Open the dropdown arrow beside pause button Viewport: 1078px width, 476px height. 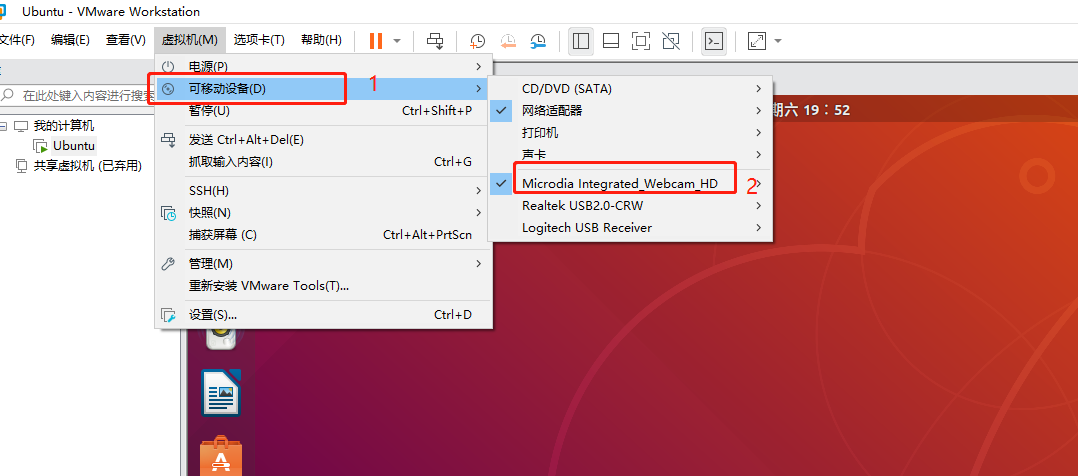pyautogui.click(x=397, y=41)
